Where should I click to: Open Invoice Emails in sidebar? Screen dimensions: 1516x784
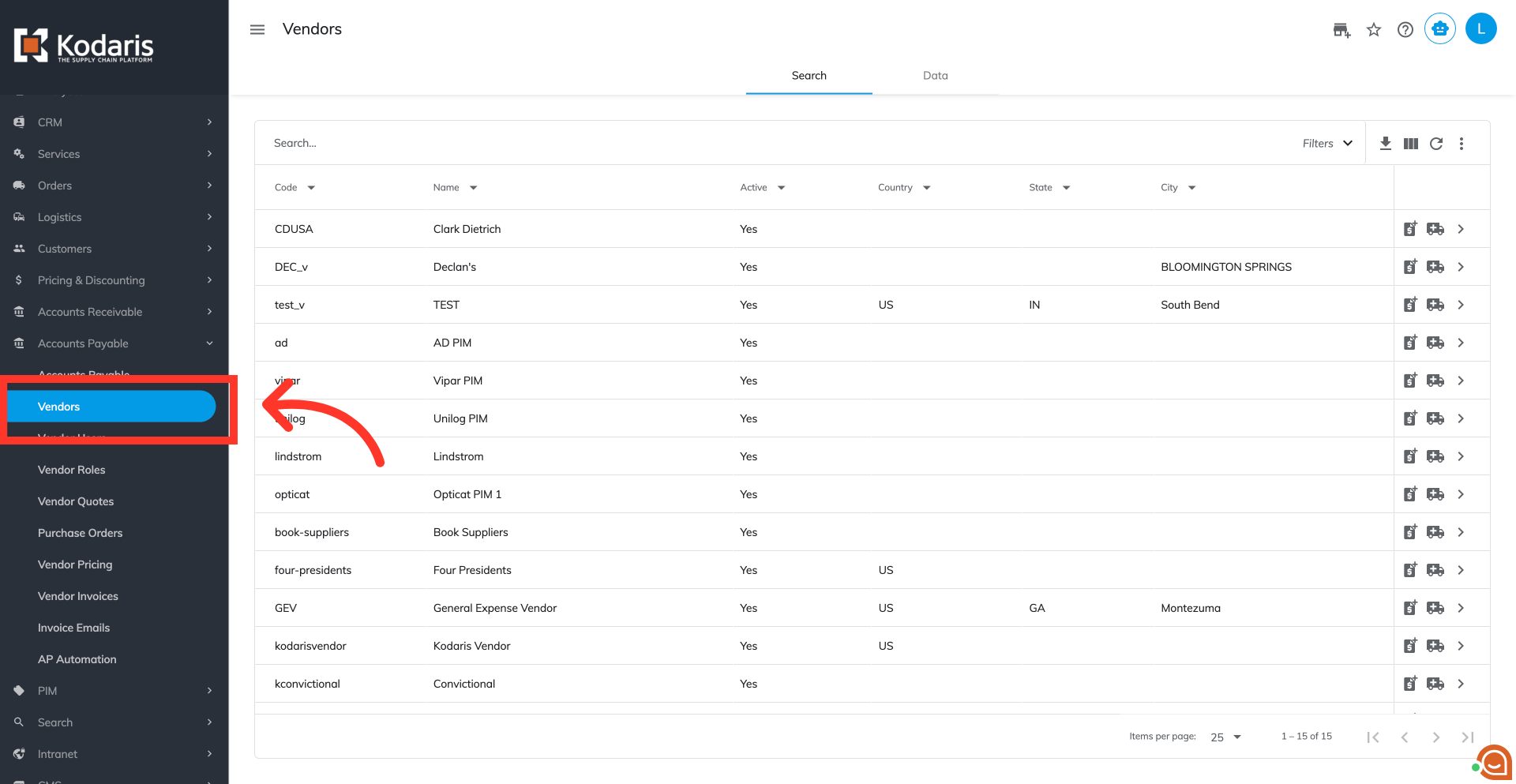click(x=73, y=628)
